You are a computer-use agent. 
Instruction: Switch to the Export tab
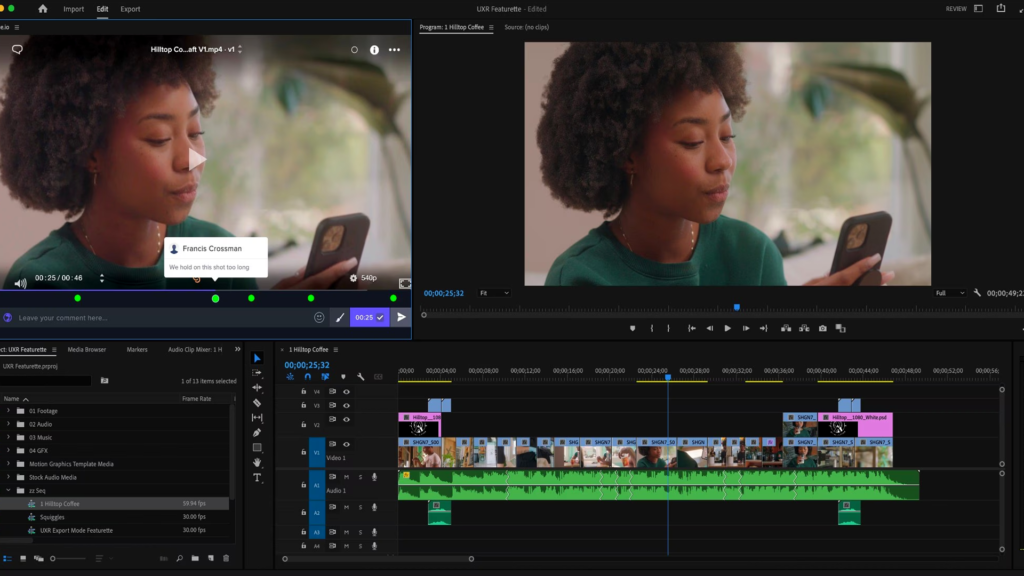click(130, 9)
